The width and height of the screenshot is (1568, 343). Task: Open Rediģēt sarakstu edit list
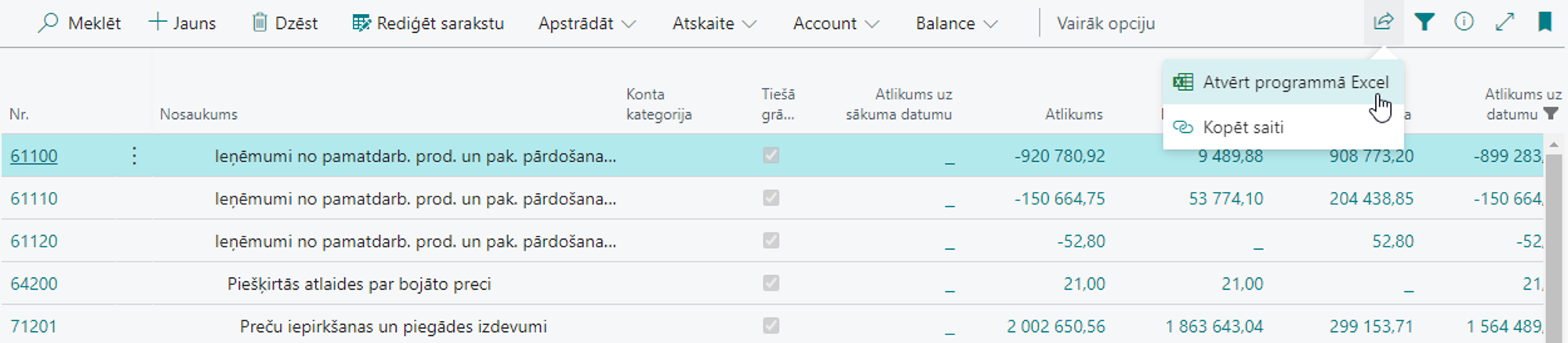[x=428, y=23]
